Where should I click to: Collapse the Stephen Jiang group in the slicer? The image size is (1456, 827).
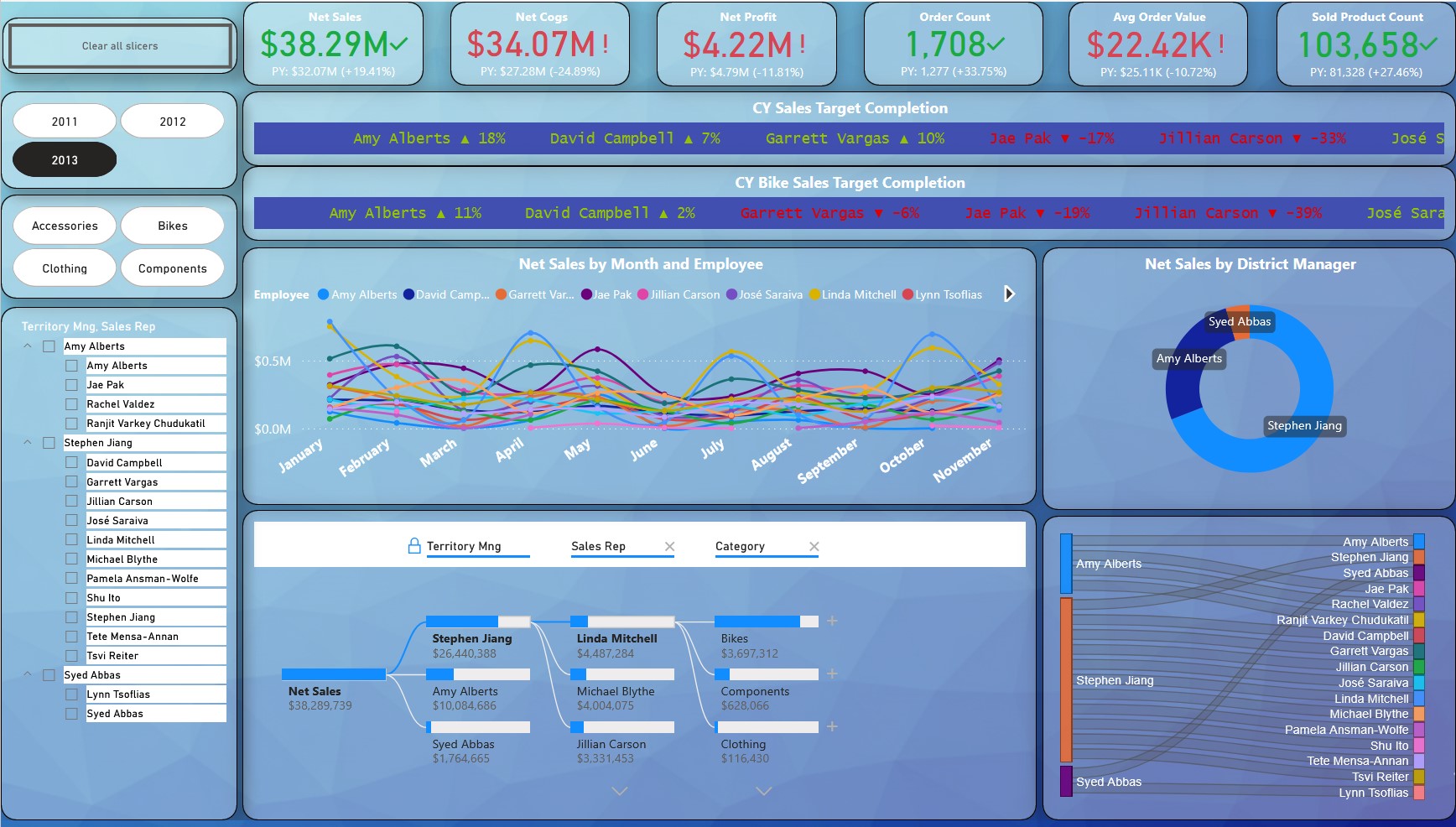(28, 442)
